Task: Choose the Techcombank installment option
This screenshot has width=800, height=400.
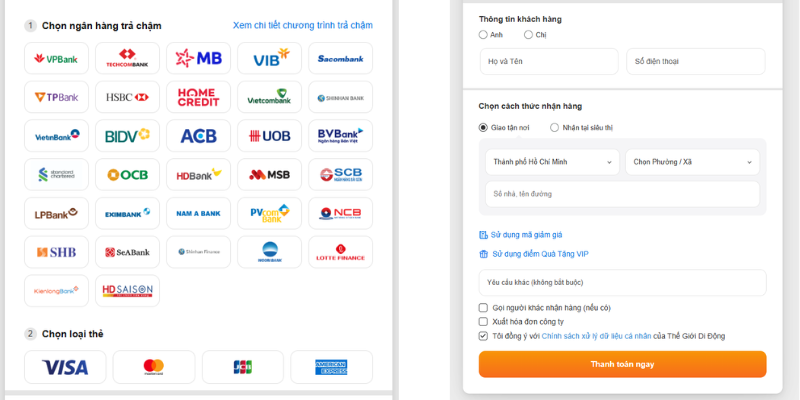Action: 127,59
